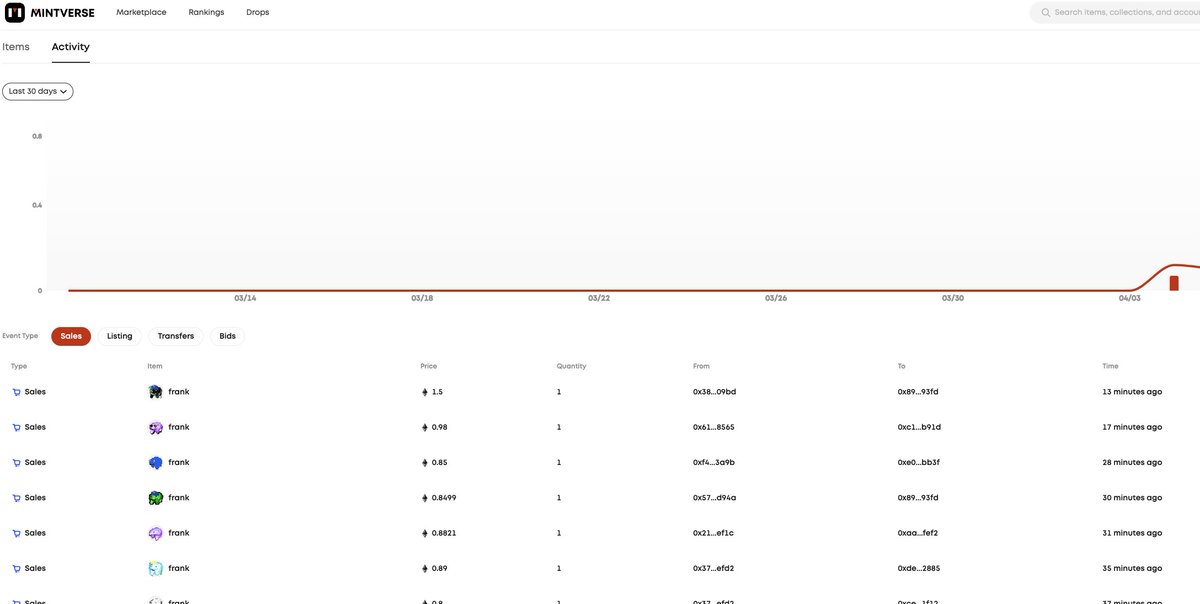Open frank thumbnail in 13 minutes ago row
Screen dimensions: 1200x604
(155, 392)
